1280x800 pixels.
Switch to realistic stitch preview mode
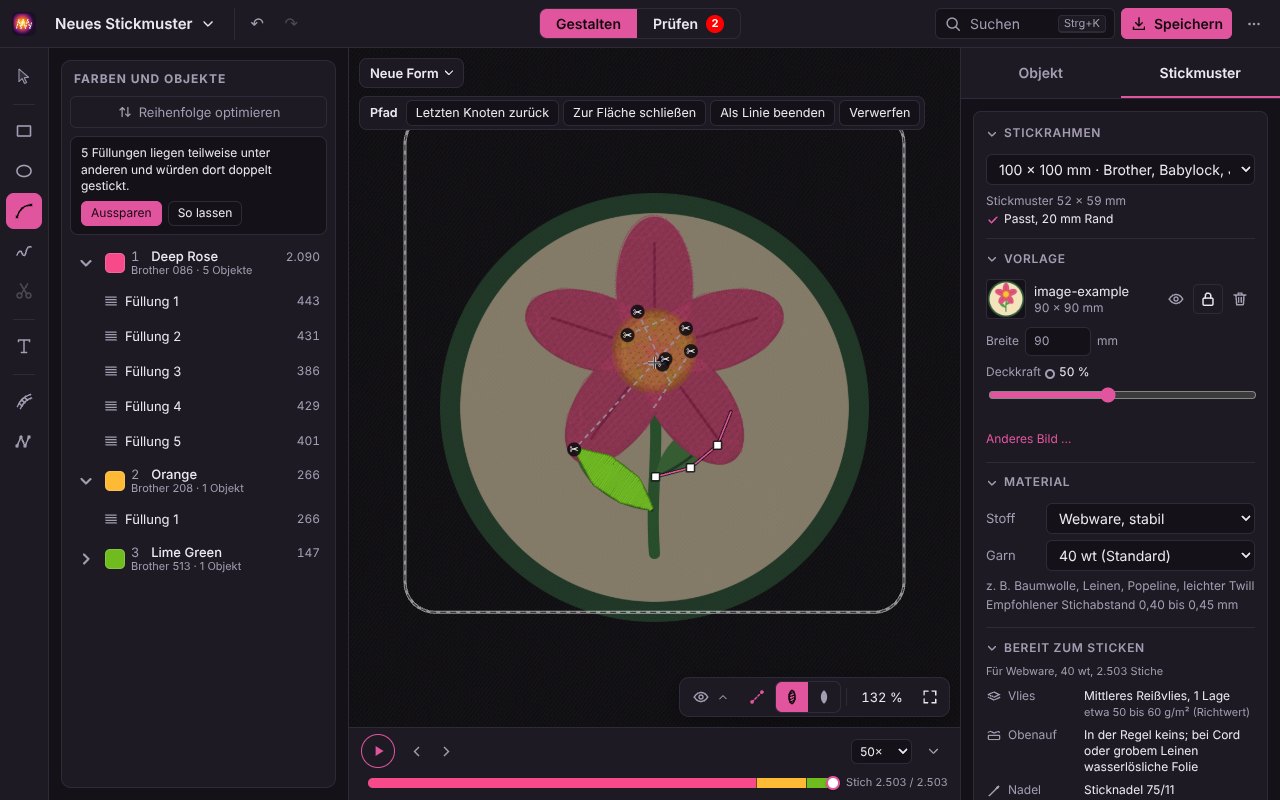coord(792,697)
